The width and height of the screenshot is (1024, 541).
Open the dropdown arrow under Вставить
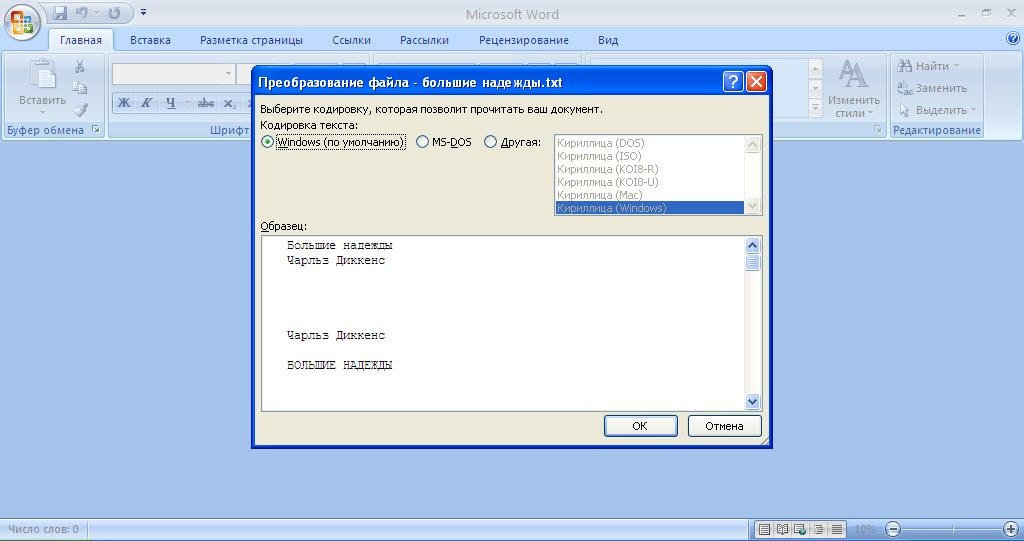(x=42, y=112)
